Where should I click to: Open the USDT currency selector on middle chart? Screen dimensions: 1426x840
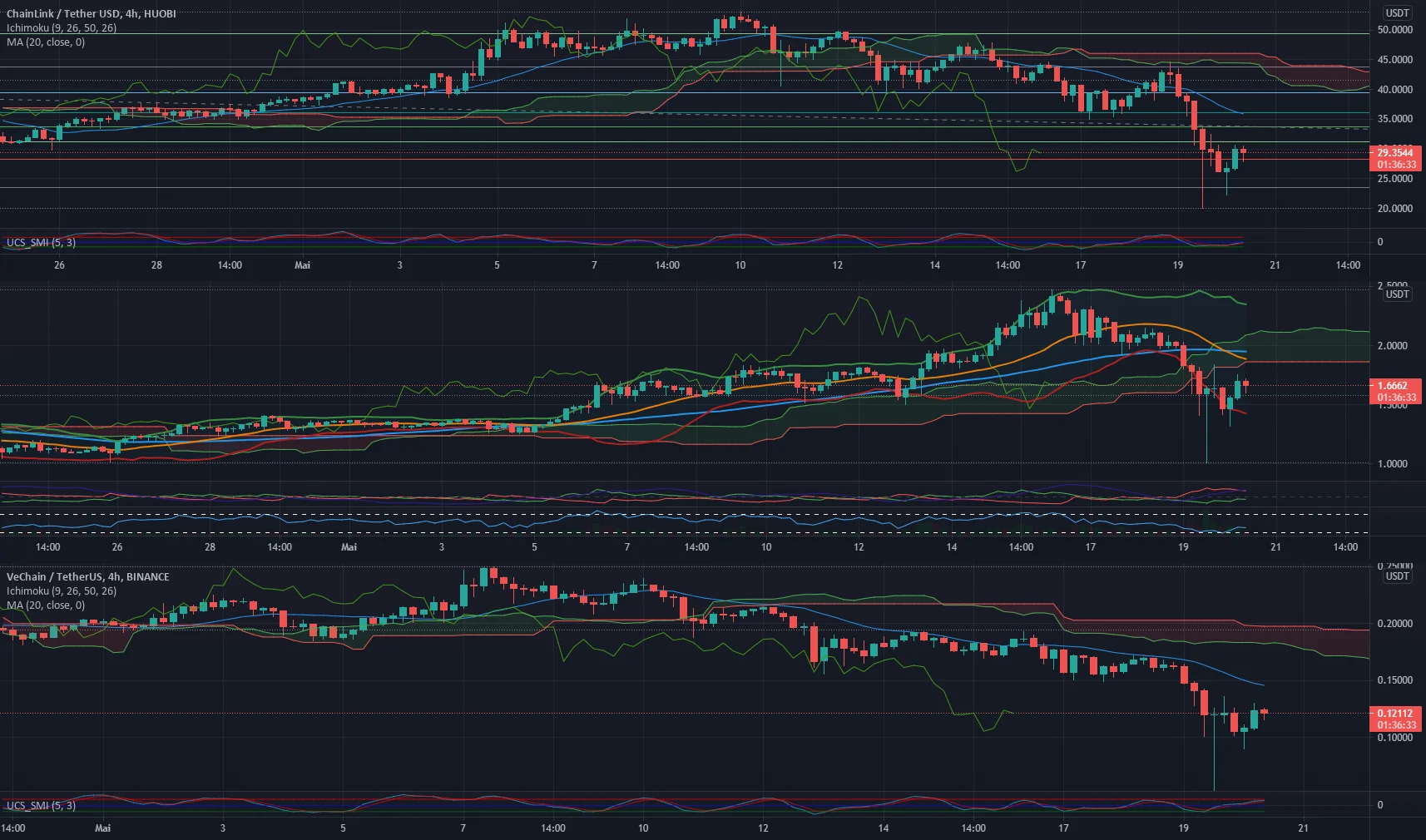pos(1397,294)
